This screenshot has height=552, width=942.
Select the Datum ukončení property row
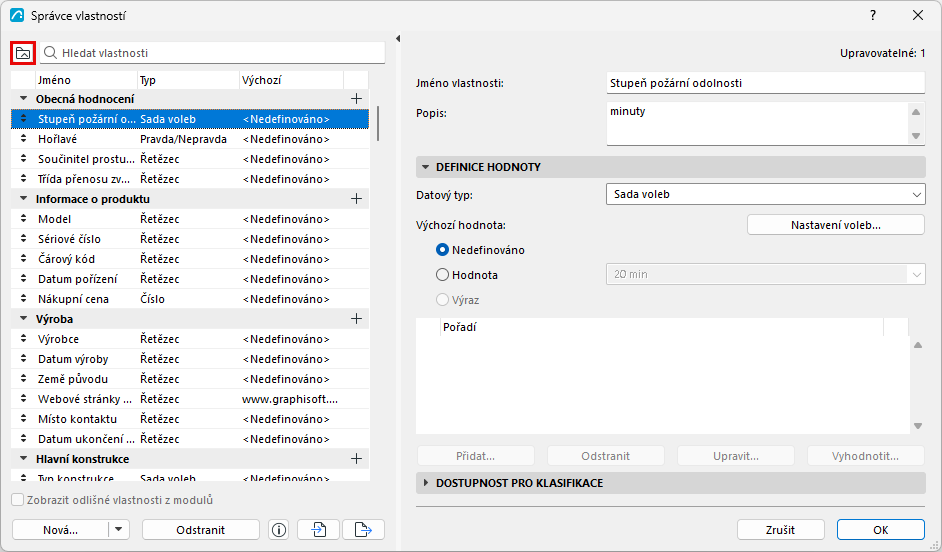[190, 439]
